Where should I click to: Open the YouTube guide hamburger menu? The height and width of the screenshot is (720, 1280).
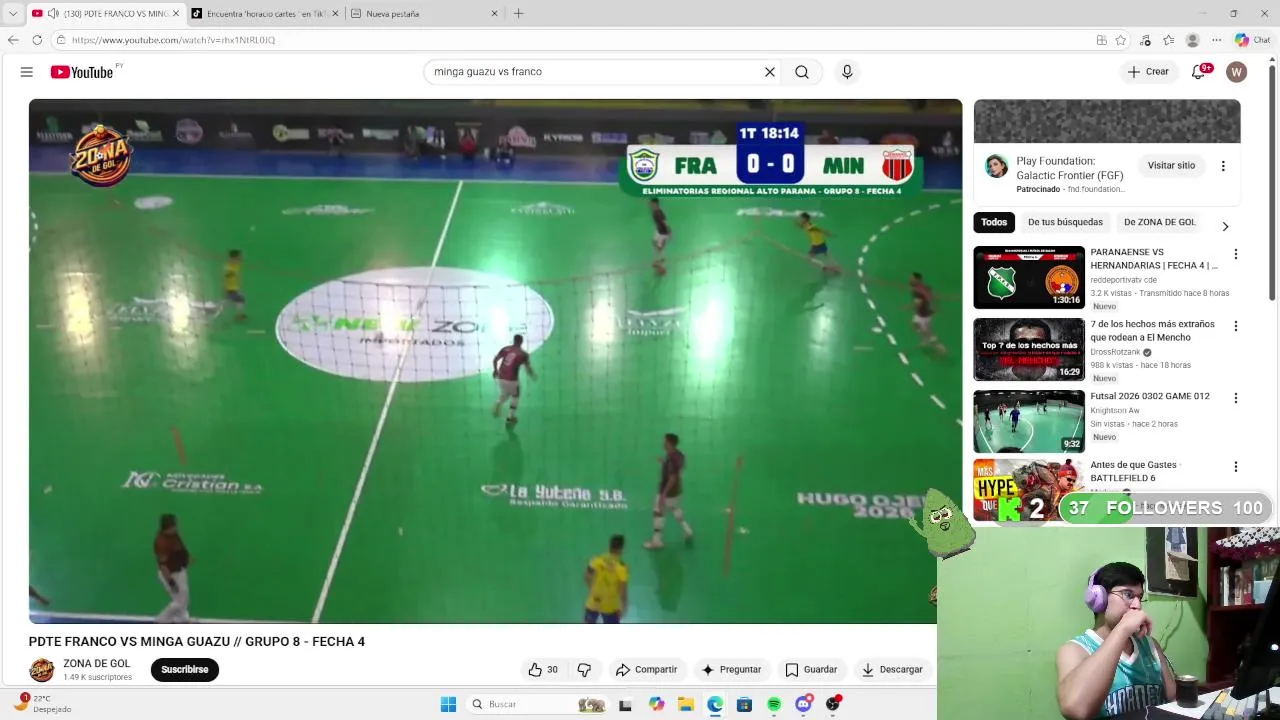(27, 72)
